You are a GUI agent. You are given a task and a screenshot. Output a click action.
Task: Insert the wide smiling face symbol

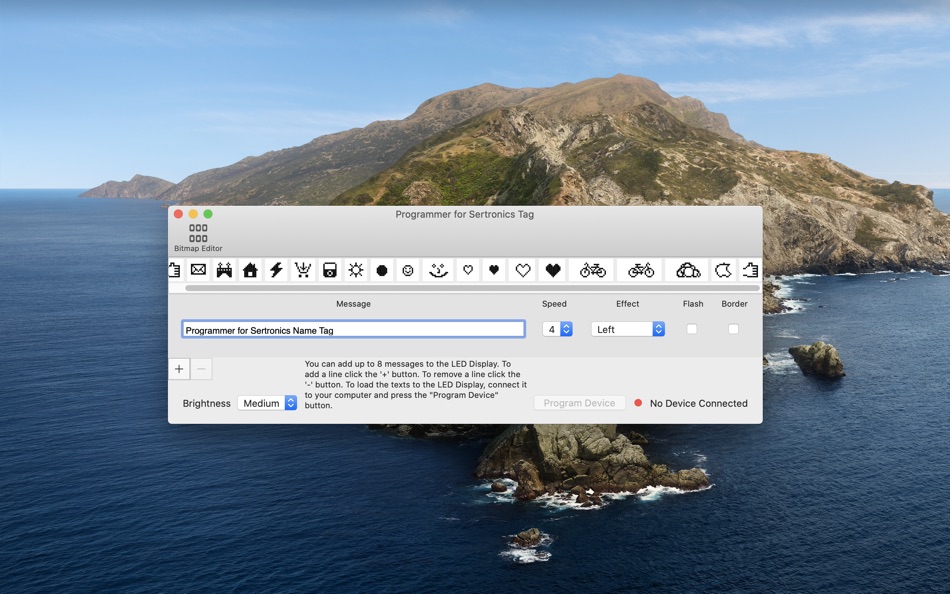438,270
